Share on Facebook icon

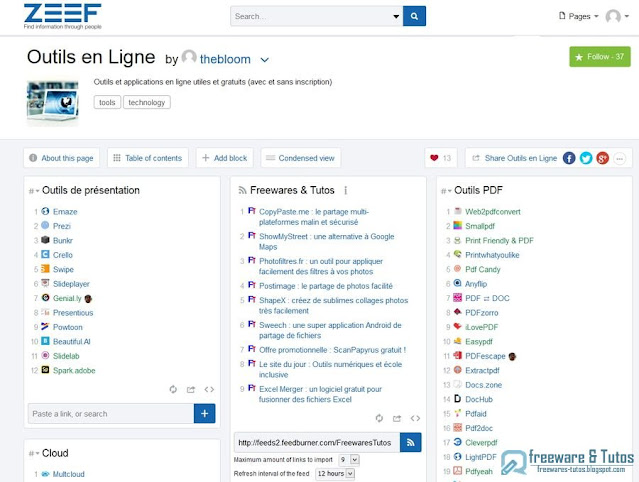569,158
